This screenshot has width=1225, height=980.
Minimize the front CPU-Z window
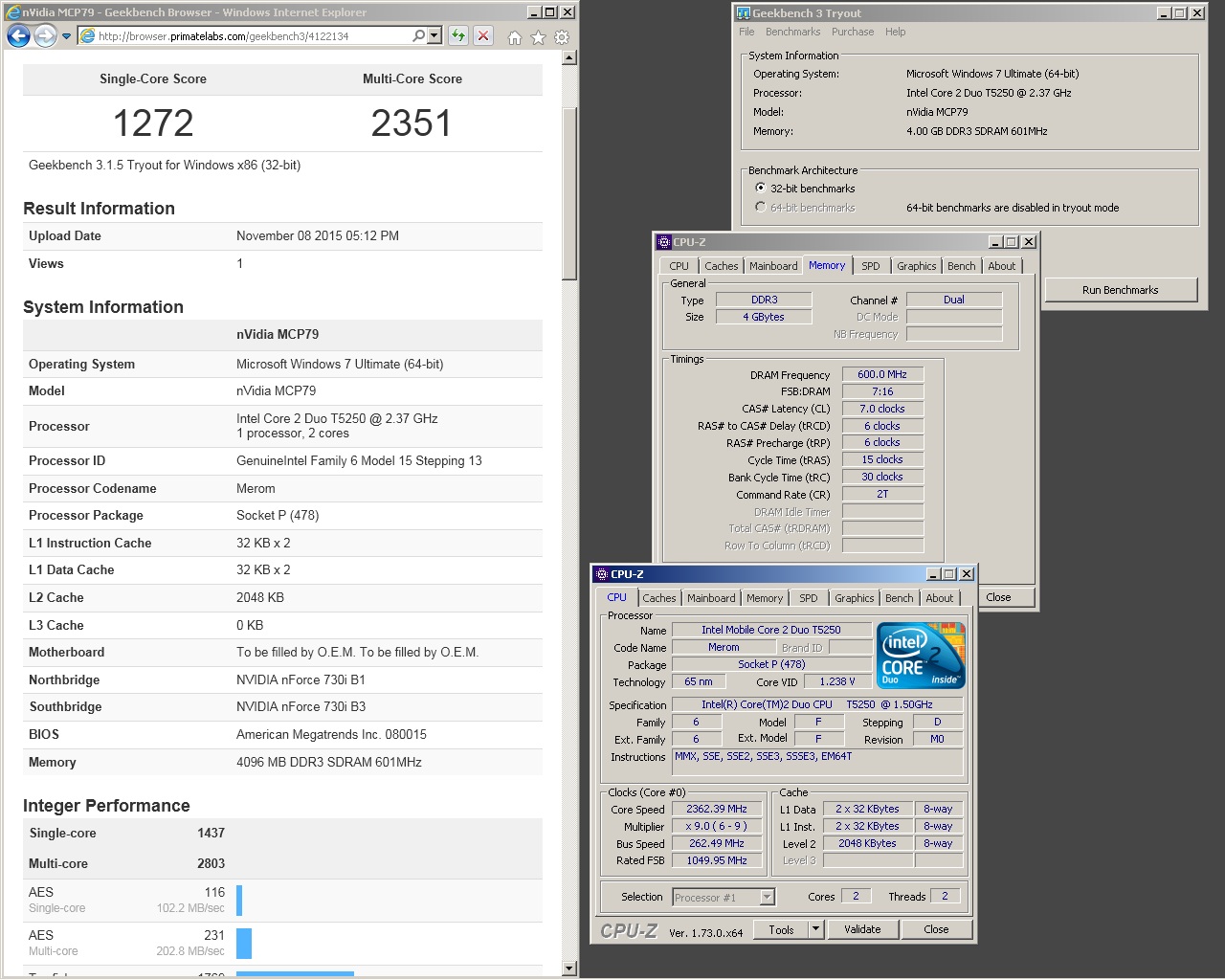pyautogui.click(x=933, y=574)
